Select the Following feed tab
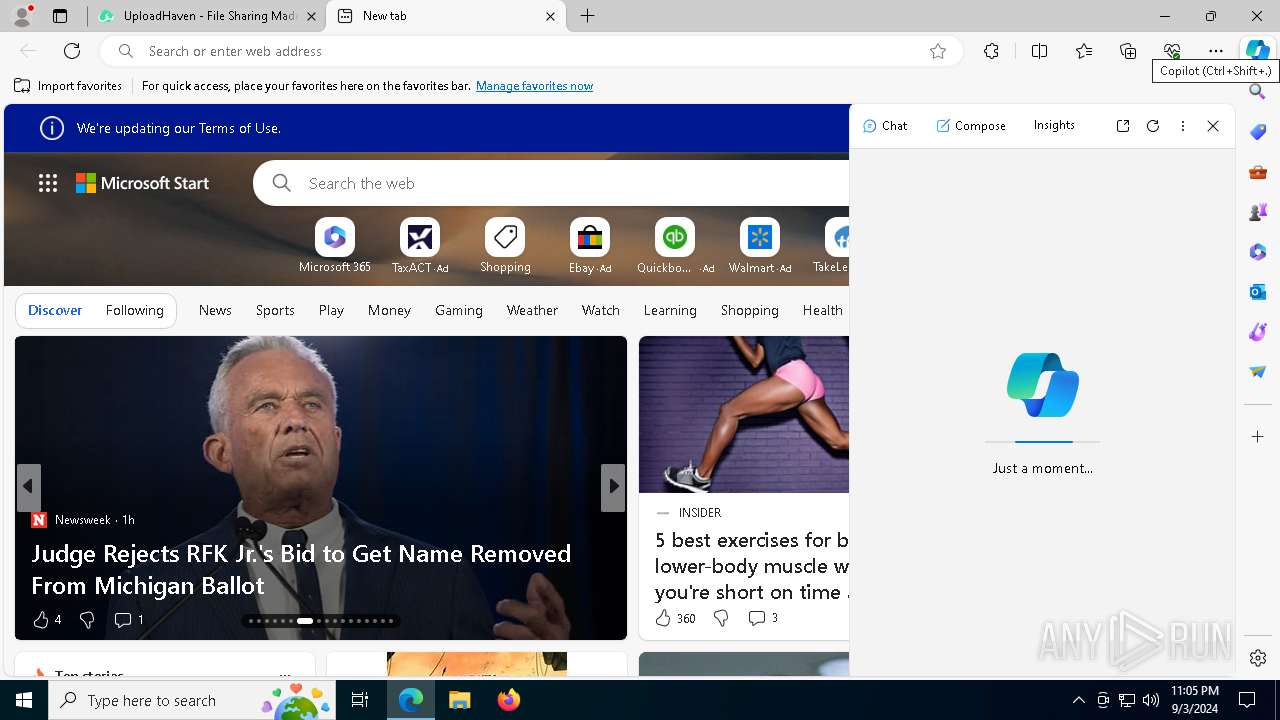Image resolution: width=1280 pixels, height=720 pixels. click(134, 310)
